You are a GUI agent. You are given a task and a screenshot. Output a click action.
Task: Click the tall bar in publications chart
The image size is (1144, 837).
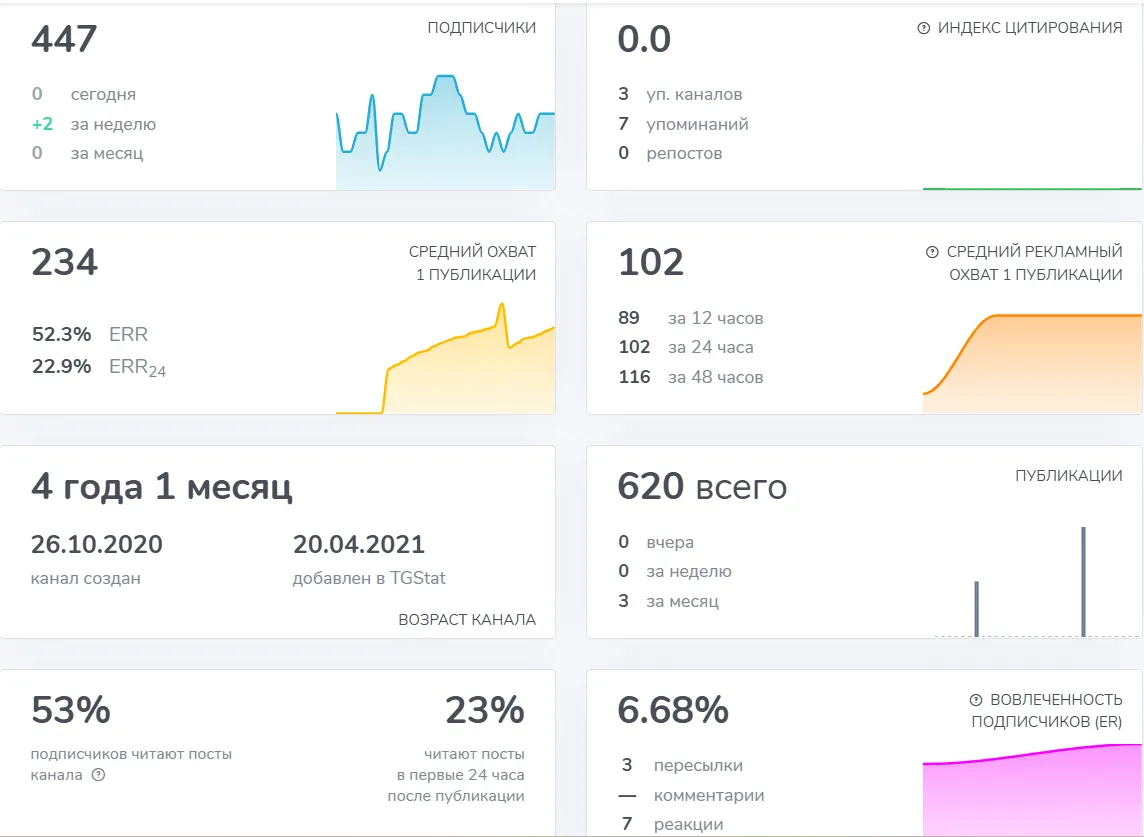point(1083,582)
